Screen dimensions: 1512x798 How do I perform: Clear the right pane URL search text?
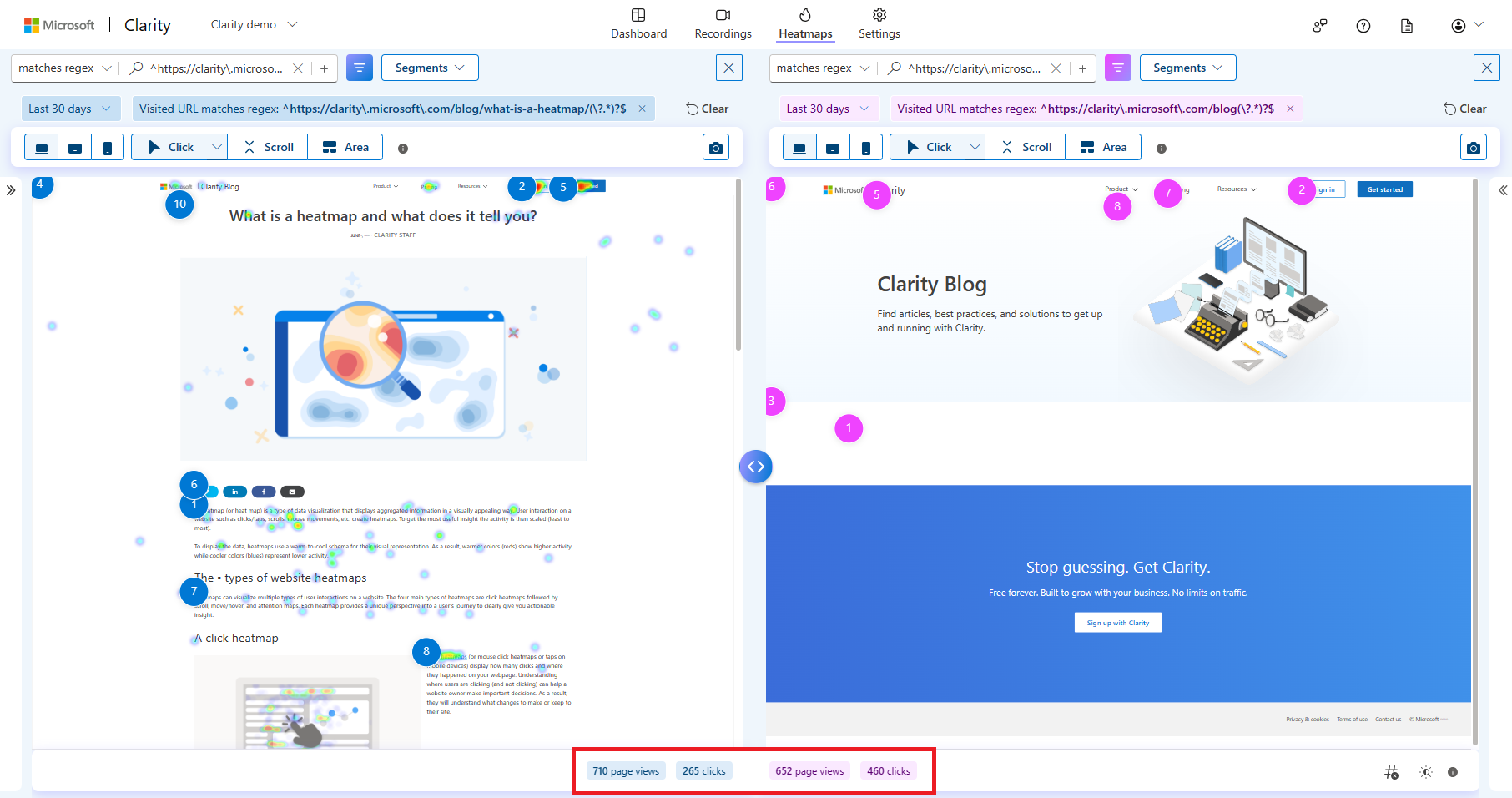coord(1056,68)
